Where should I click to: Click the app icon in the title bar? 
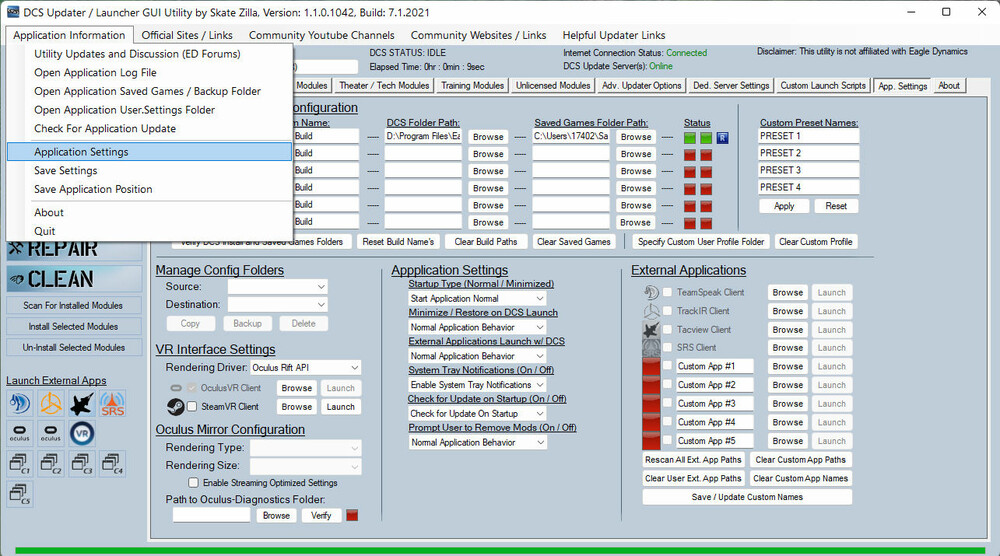pyautogui.click(x=13, y=12)
